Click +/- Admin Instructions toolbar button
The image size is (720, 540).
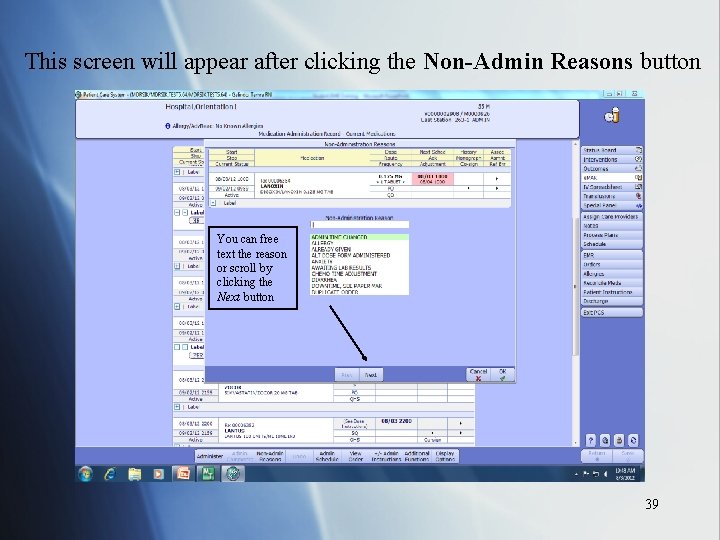tap(386, 456)
